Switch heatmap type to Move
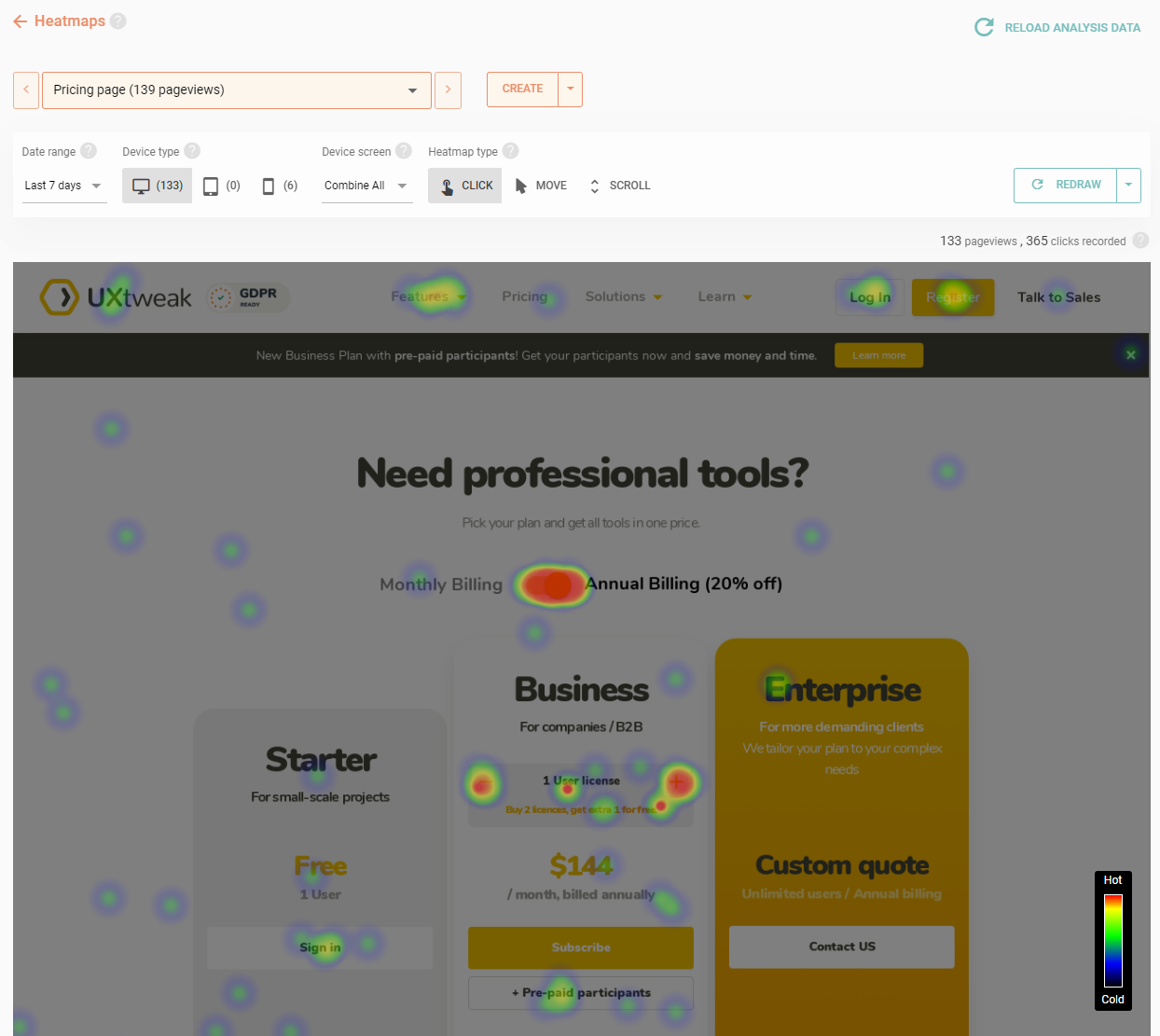The width and height of the screenshot is (1160, 1036). [x=541, y=186]
